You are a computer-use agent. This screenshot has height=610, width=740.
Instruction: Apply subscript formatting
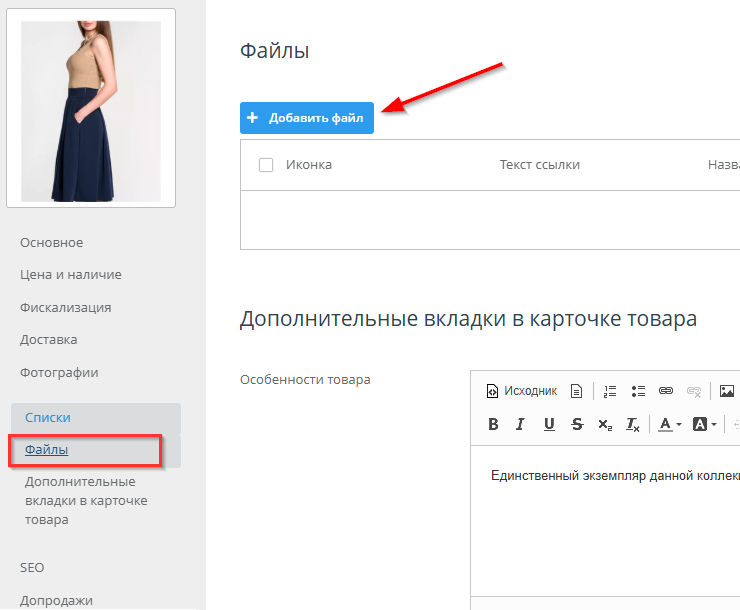tap(605, 424)
